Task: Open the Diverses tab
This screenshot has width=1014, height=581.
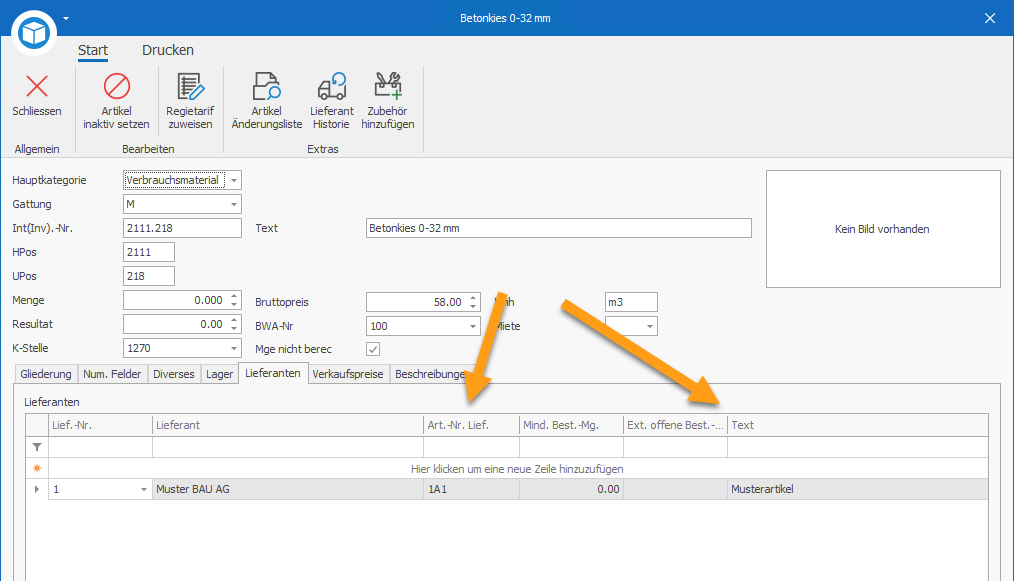Action: 173,374
